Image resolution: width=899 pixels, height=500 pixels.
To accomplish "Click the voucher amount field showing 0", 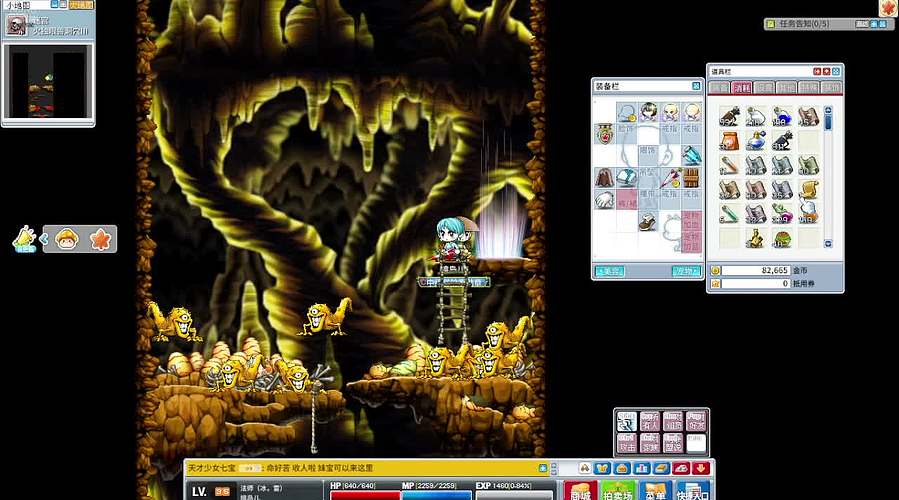I will pos(756,283).
